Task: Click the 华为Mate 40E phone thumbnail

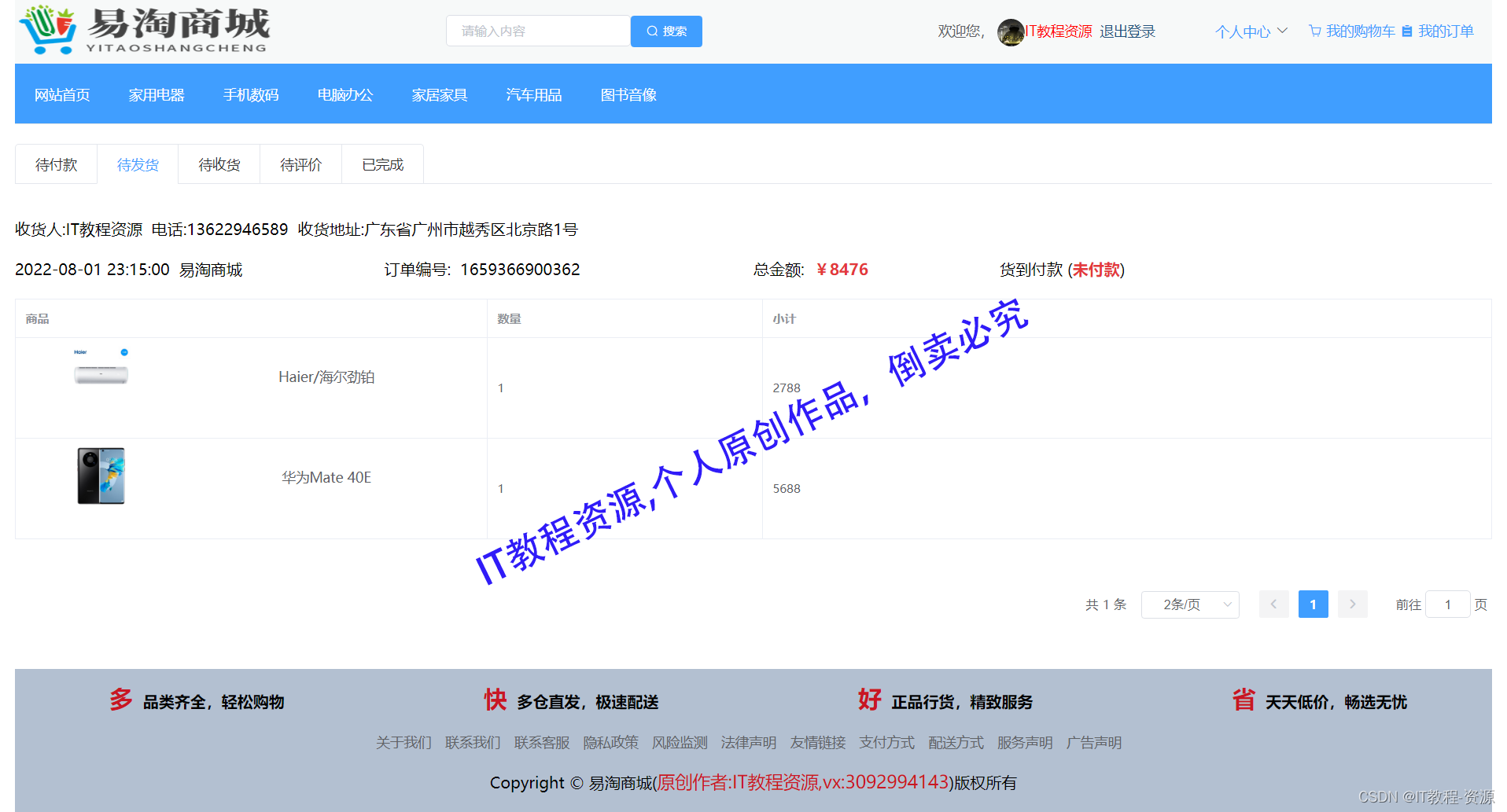Action: (101, 476)
